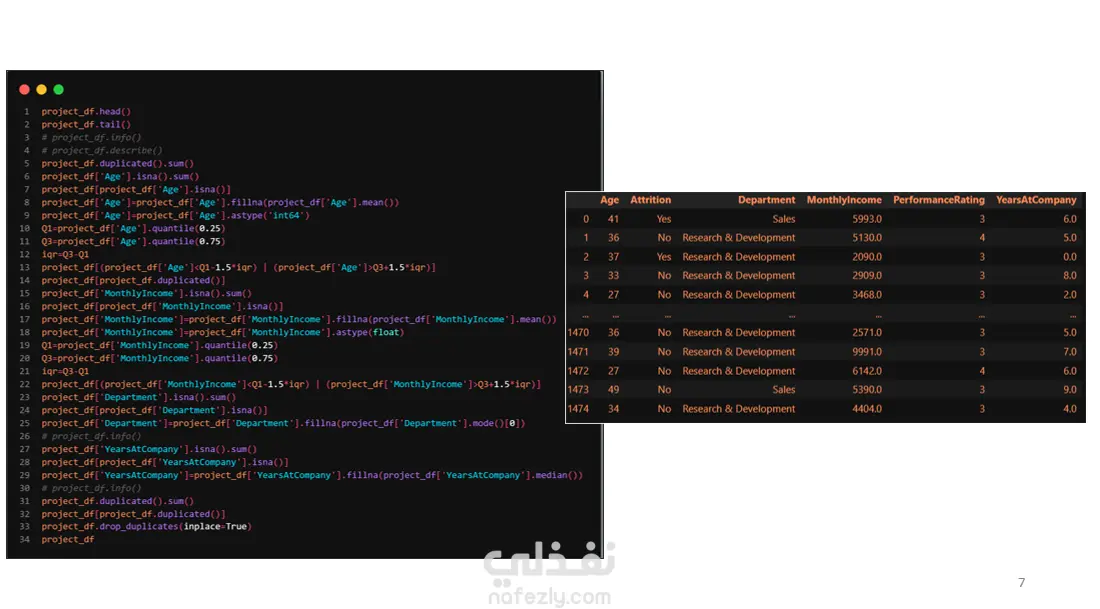1100x609 pixels.
Task: Click the income cell 5390.0
Action: 866,389
